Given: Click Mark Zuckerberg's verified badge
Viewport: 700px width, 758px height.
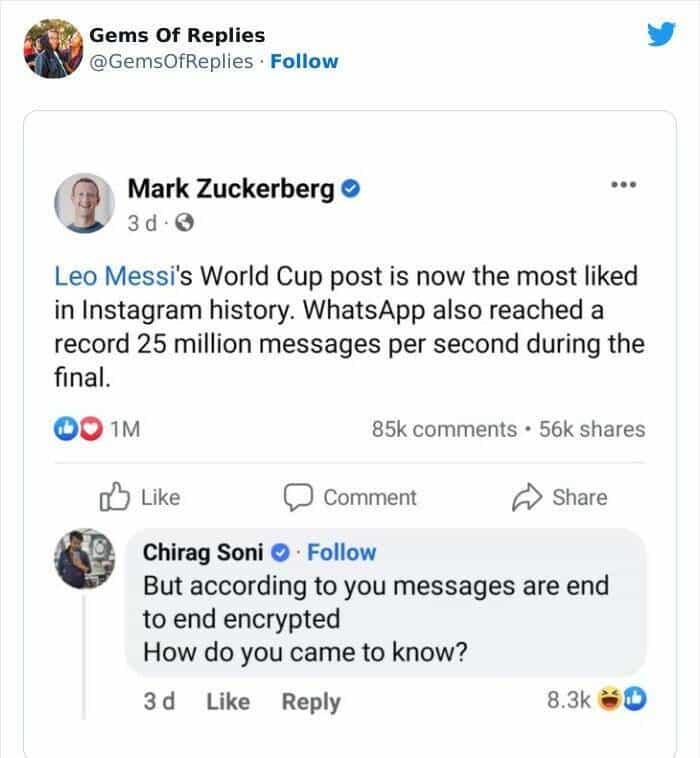Looking at the screenshot, I should click(351, 188).
